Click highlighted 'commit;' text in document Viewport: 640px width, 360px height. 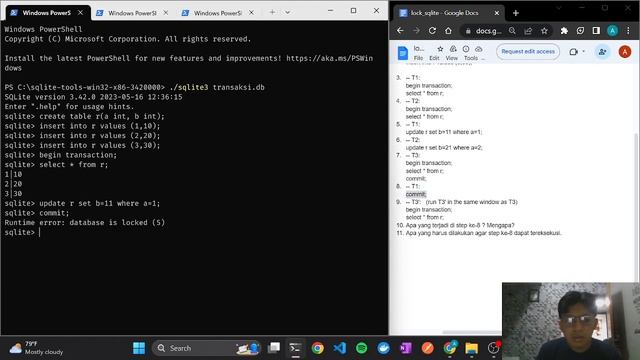[416, 194]
